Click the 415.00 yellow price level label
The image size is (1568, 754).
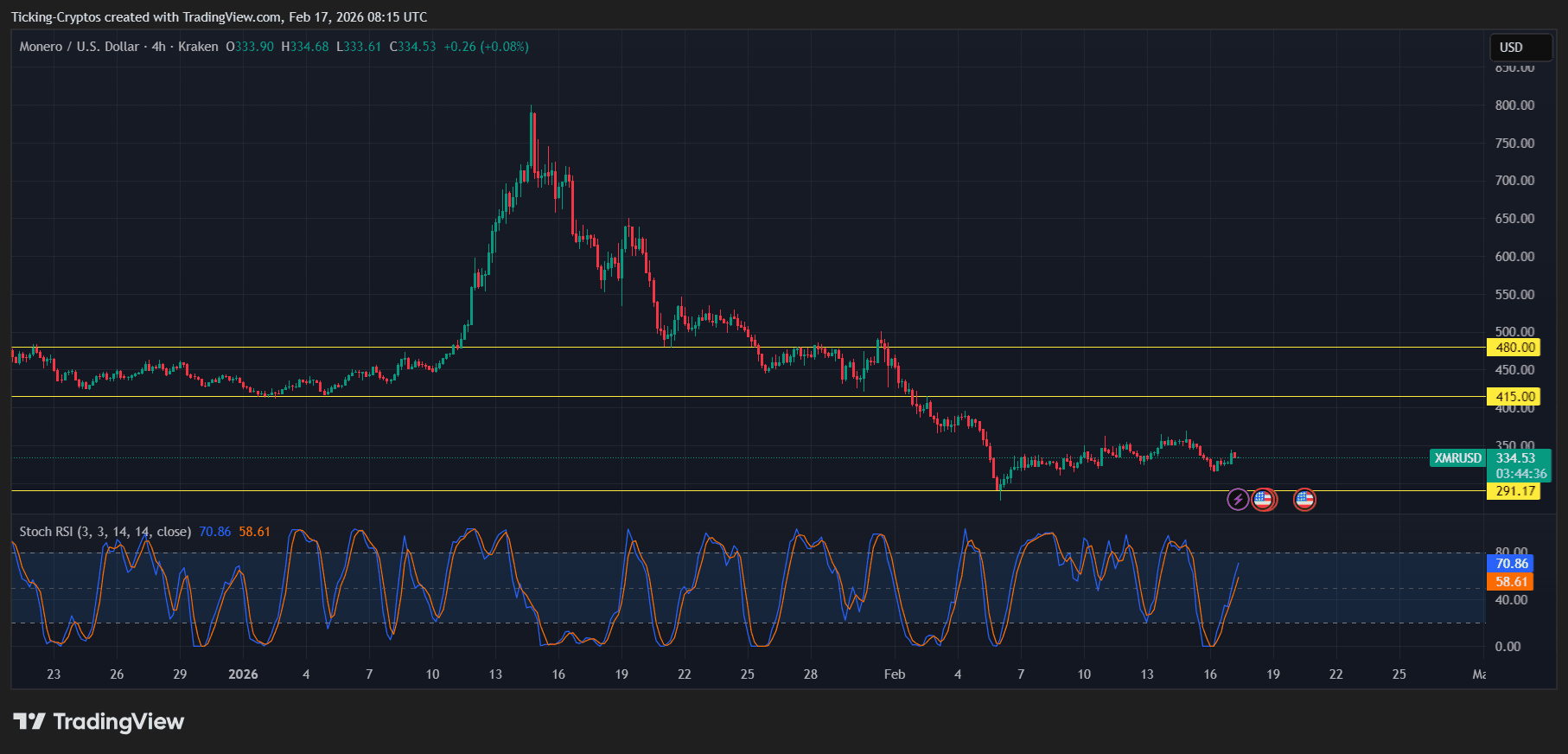pos(1513,397)
